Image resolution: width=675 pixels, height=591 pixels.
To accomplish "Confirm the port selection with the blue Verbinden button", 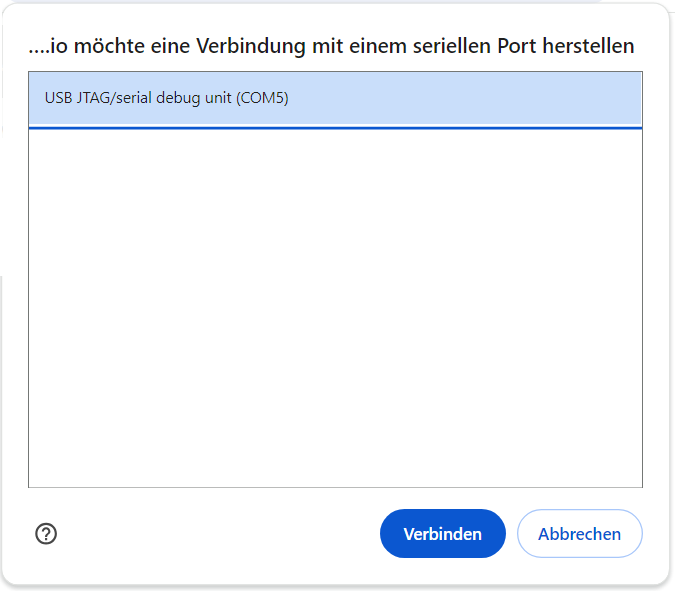I will click(443, 534).
